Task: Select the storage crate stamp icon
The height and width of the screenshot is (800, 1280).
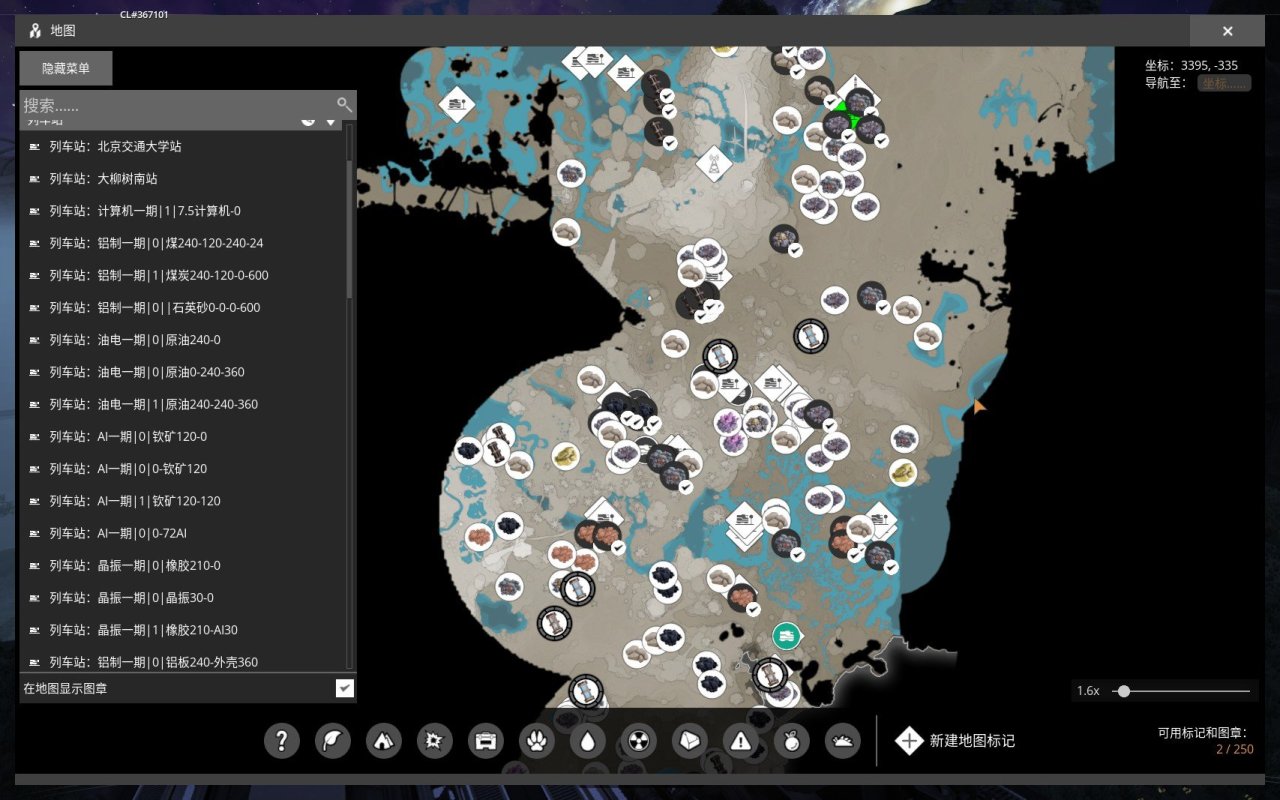Action: (486, 741)
